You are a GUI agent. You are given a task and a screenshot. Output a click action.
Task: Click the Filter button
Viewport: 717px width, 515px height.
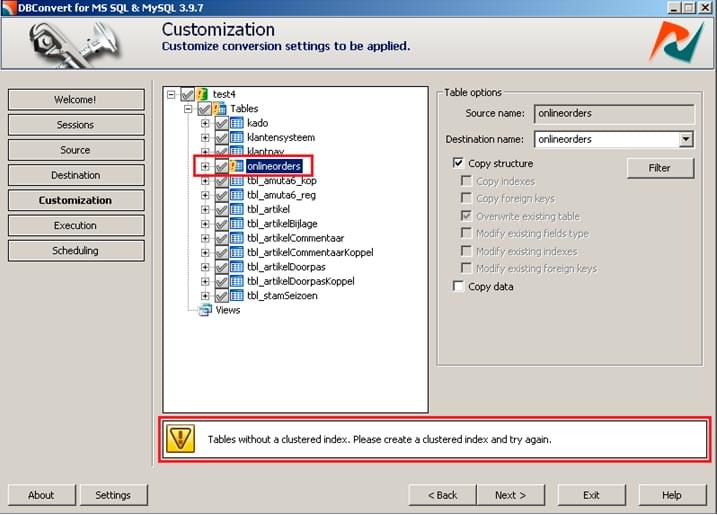[x=660, y=168]
